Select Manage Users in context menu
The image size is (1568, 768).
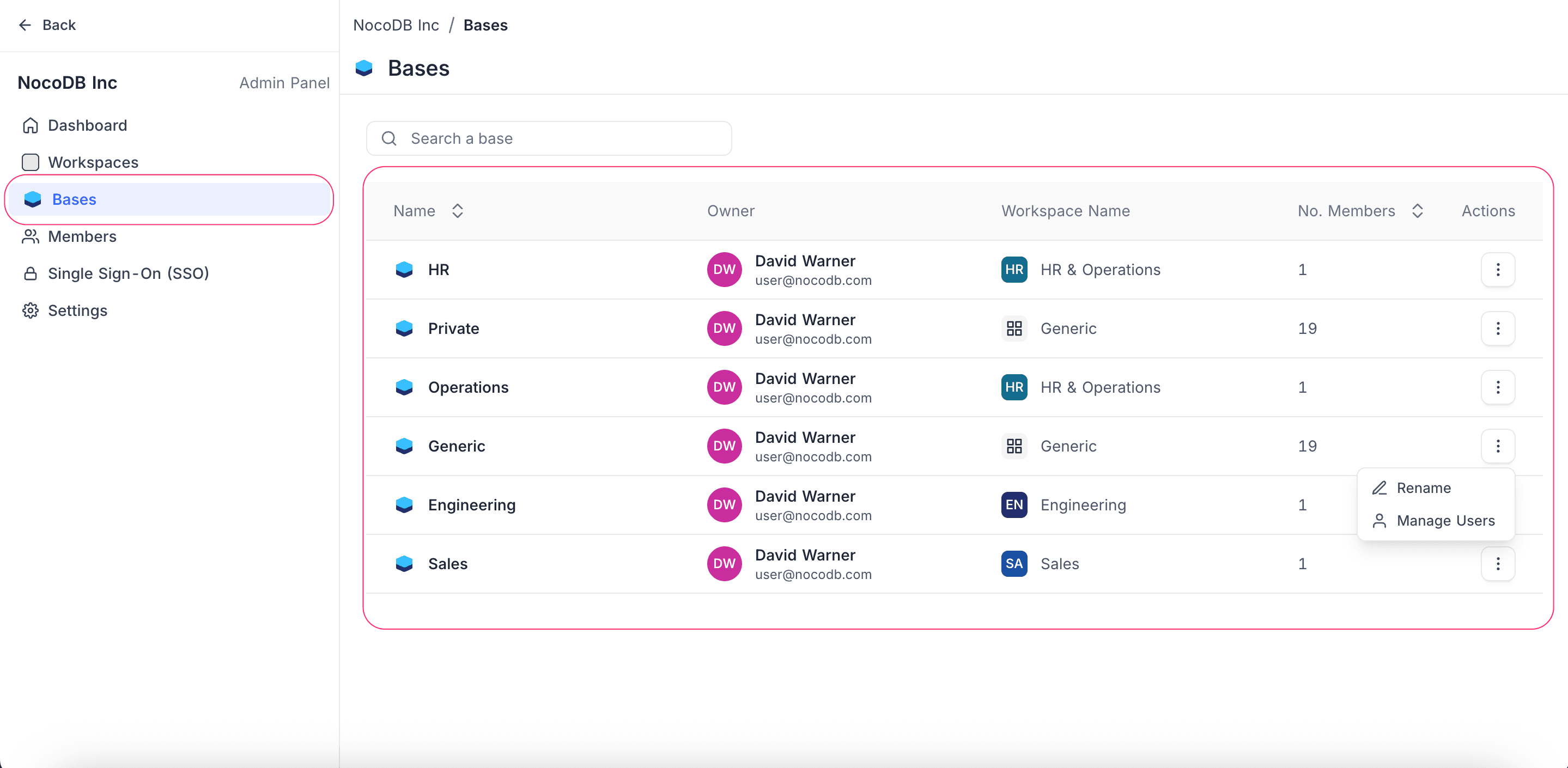pos(1445,521)
